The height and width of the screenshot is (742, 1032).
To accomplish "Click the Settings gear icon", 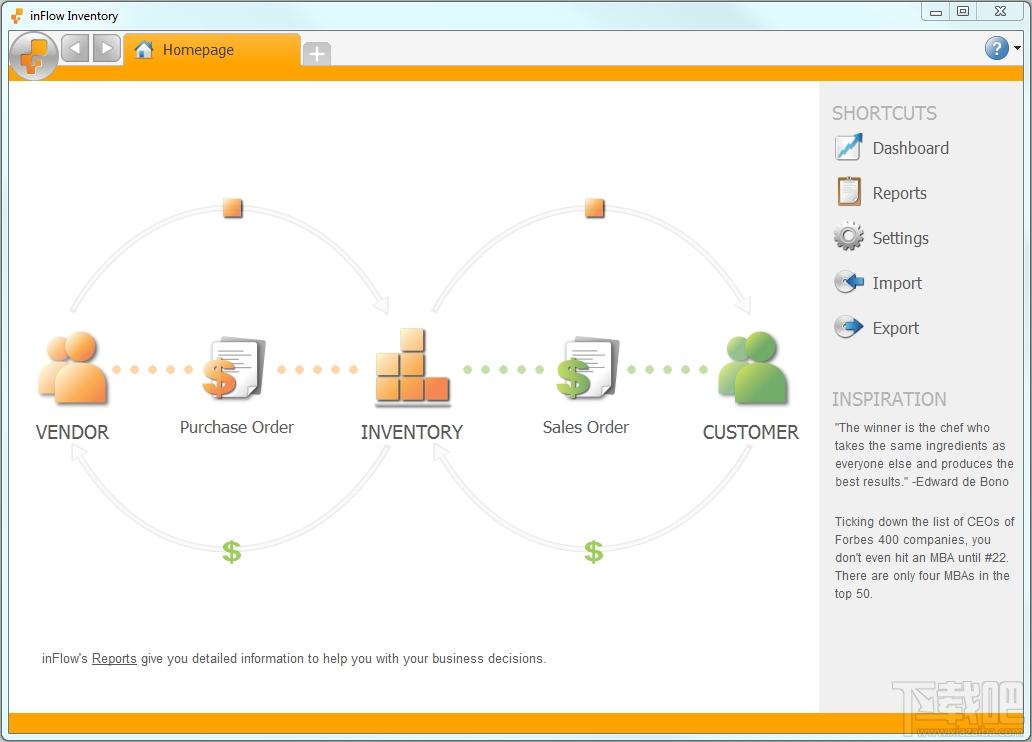I will coord(848,236).
